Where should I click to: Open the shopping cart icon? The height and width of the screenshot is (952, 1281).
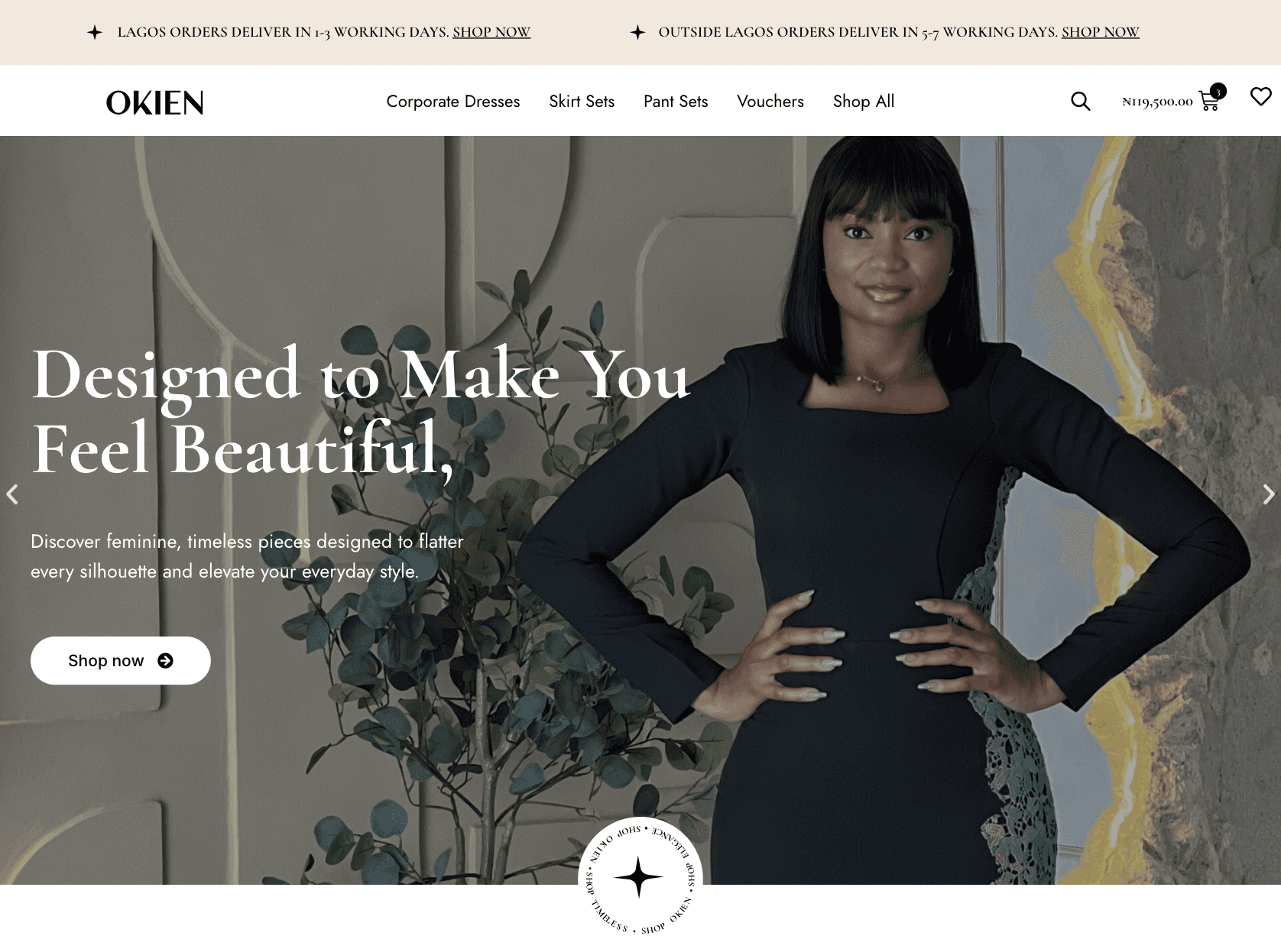pos(1209,102)
